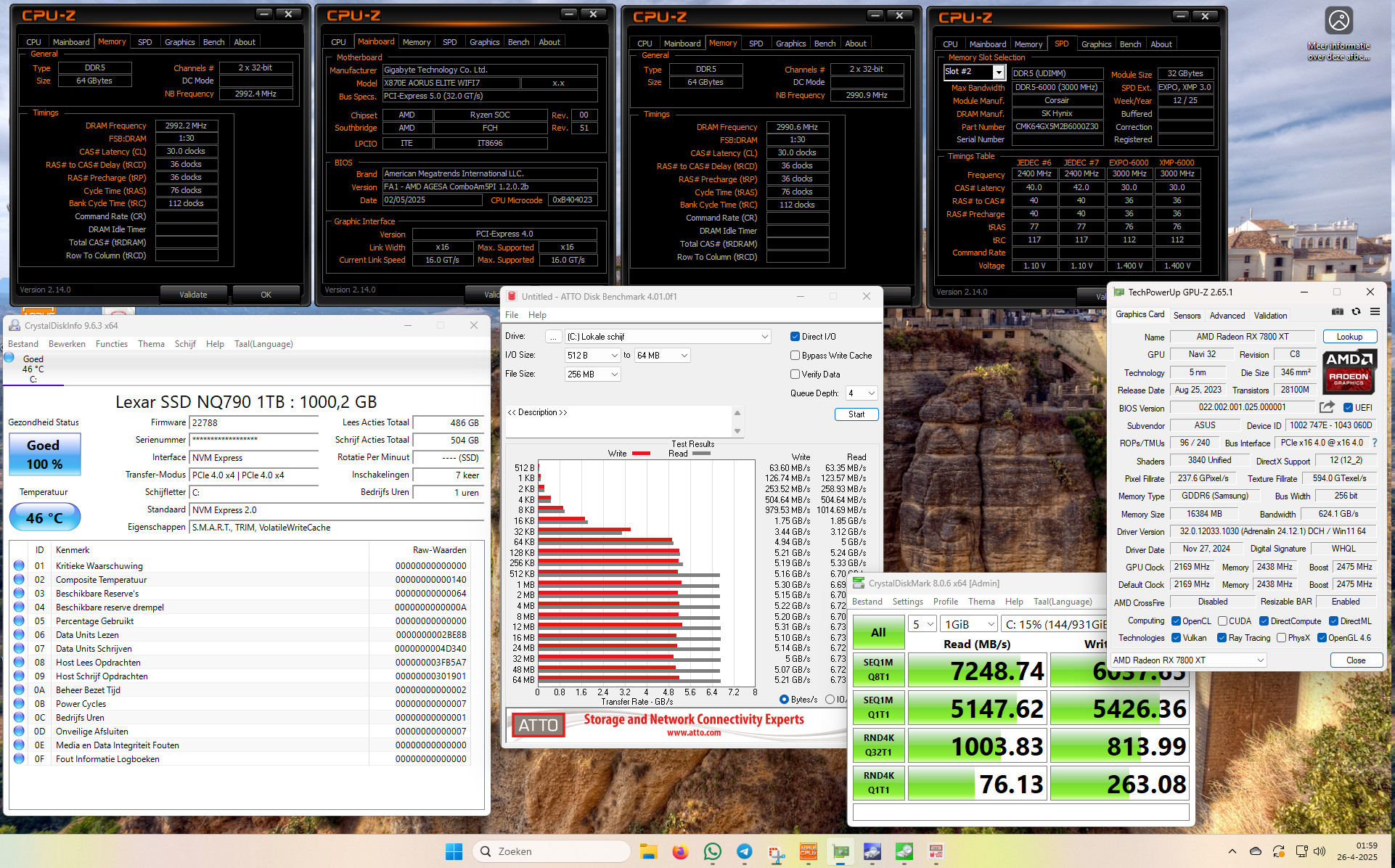
Task: Toggle the OpenCL checkbox
Action: [1176, 621]
